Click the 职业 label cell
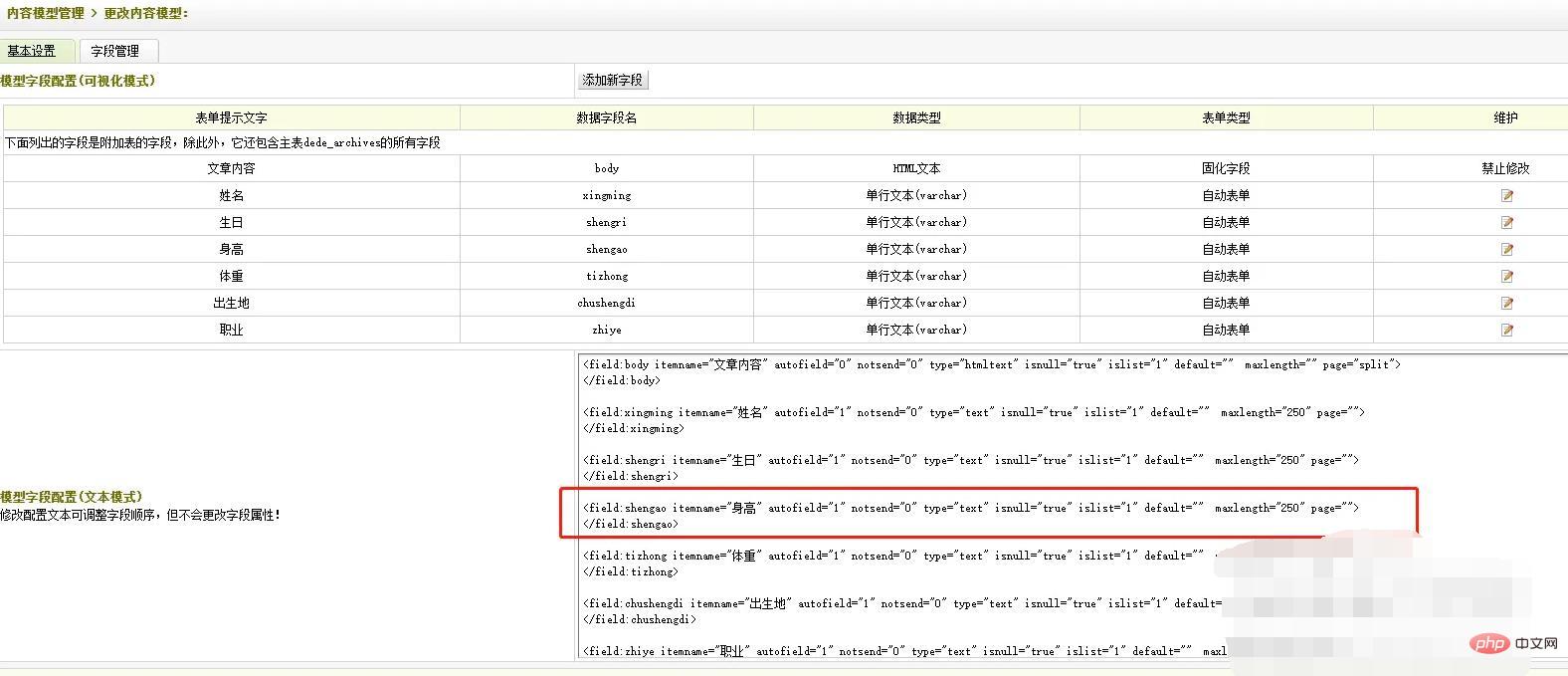1568x676 pixels. [x=231, y=330]
